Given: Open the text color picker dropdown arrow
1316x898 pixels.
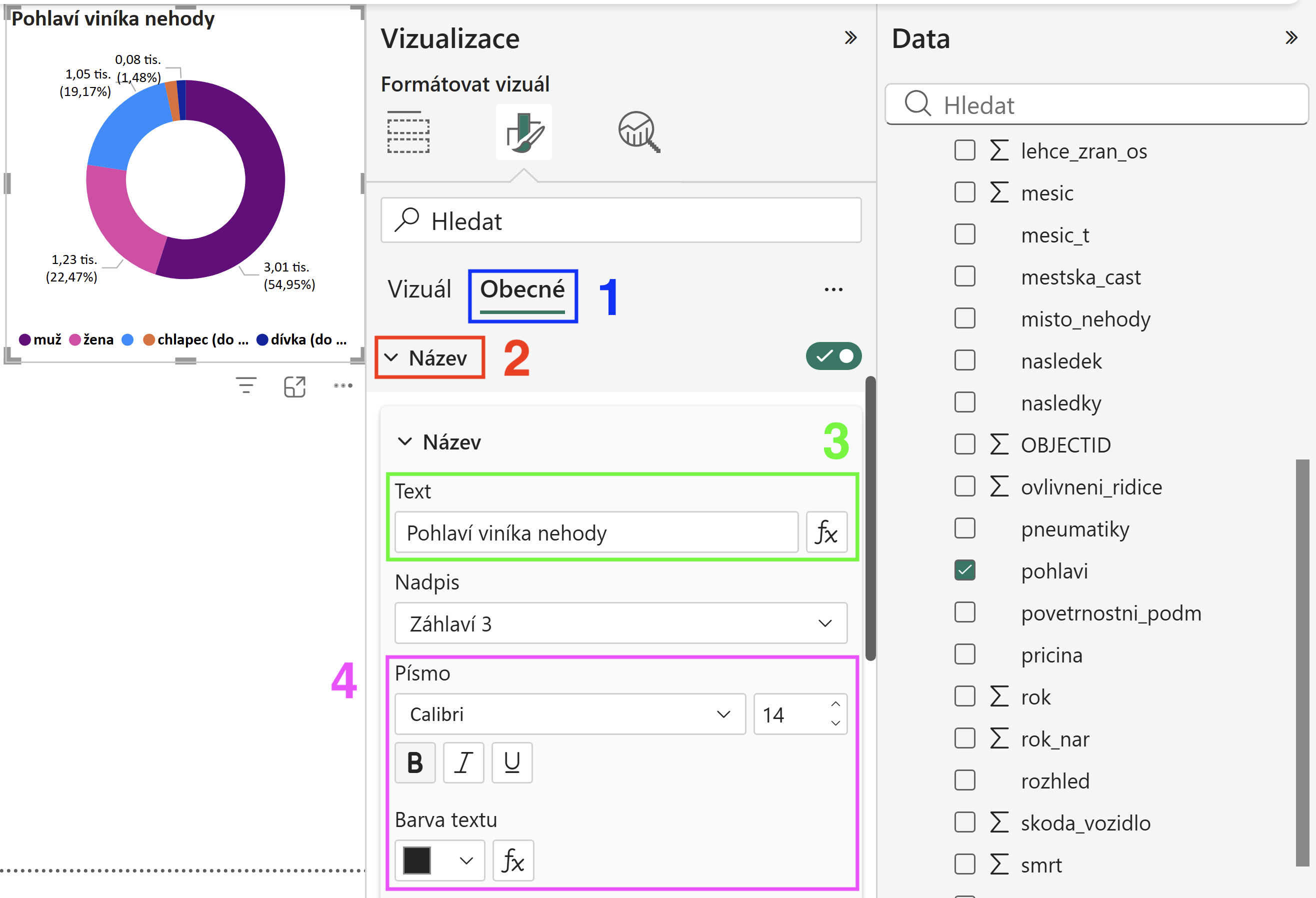Looking at the screenshot, I should click(x=466, y=860).
